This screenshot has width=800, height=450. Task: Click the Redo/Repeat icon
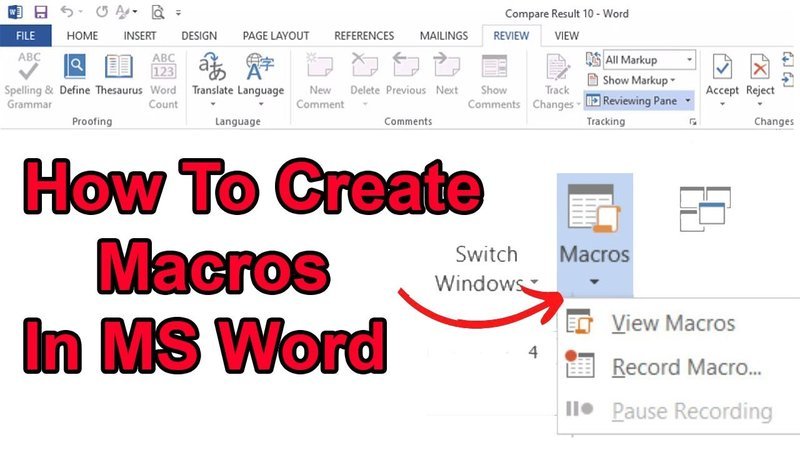point(102,12)
